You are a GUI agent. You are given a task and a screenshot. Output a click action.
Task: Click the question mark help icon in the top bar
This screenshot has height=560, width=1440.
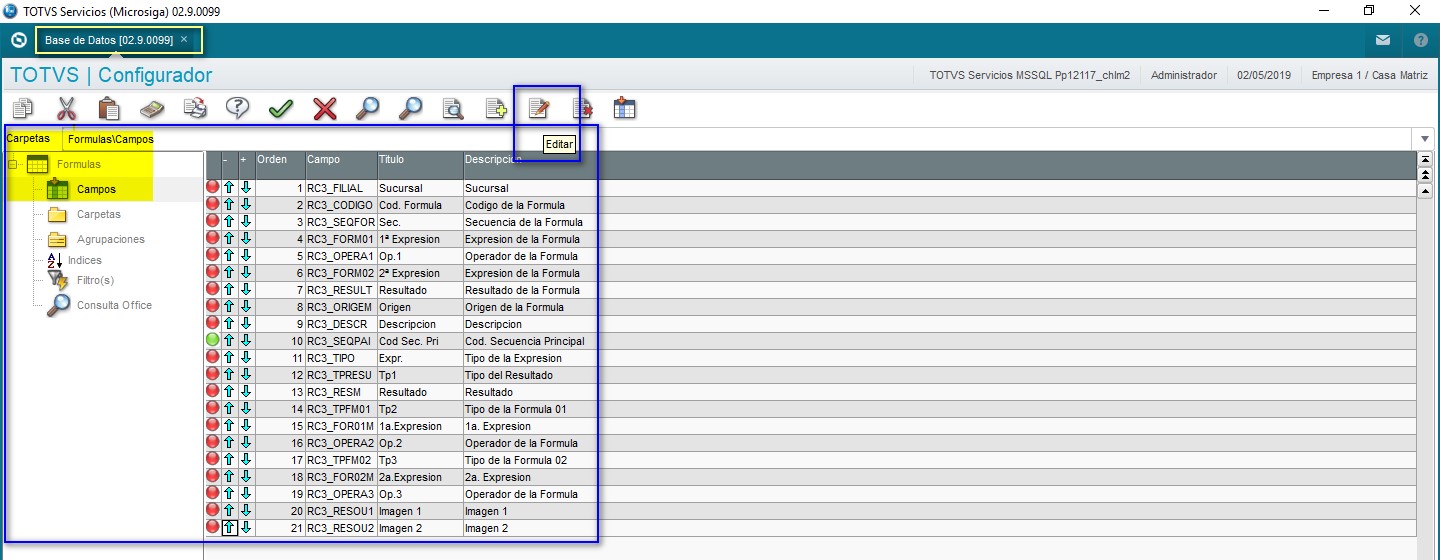1420,41
